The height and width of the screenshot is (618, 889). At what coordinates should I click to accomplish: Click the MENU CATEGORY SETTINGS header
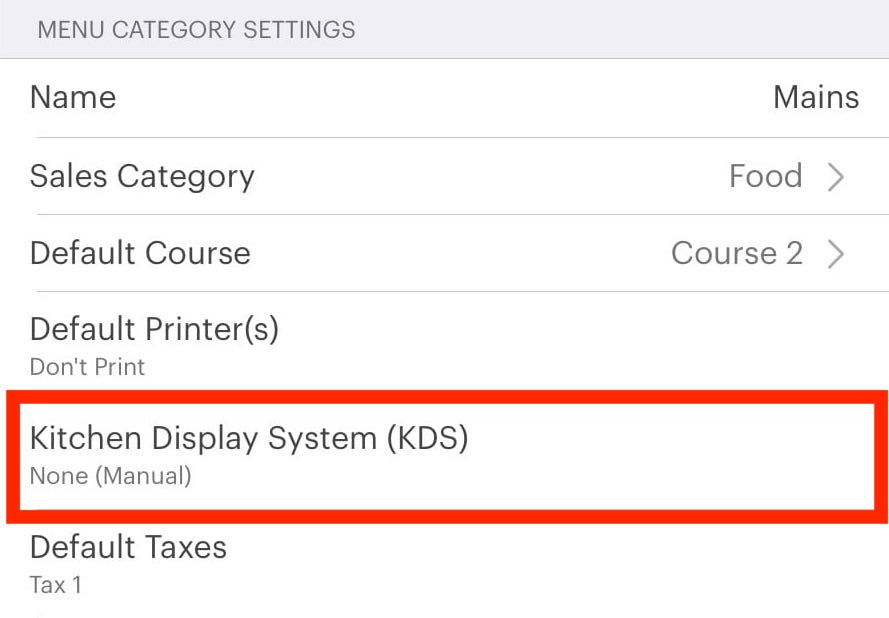point(196,30)
